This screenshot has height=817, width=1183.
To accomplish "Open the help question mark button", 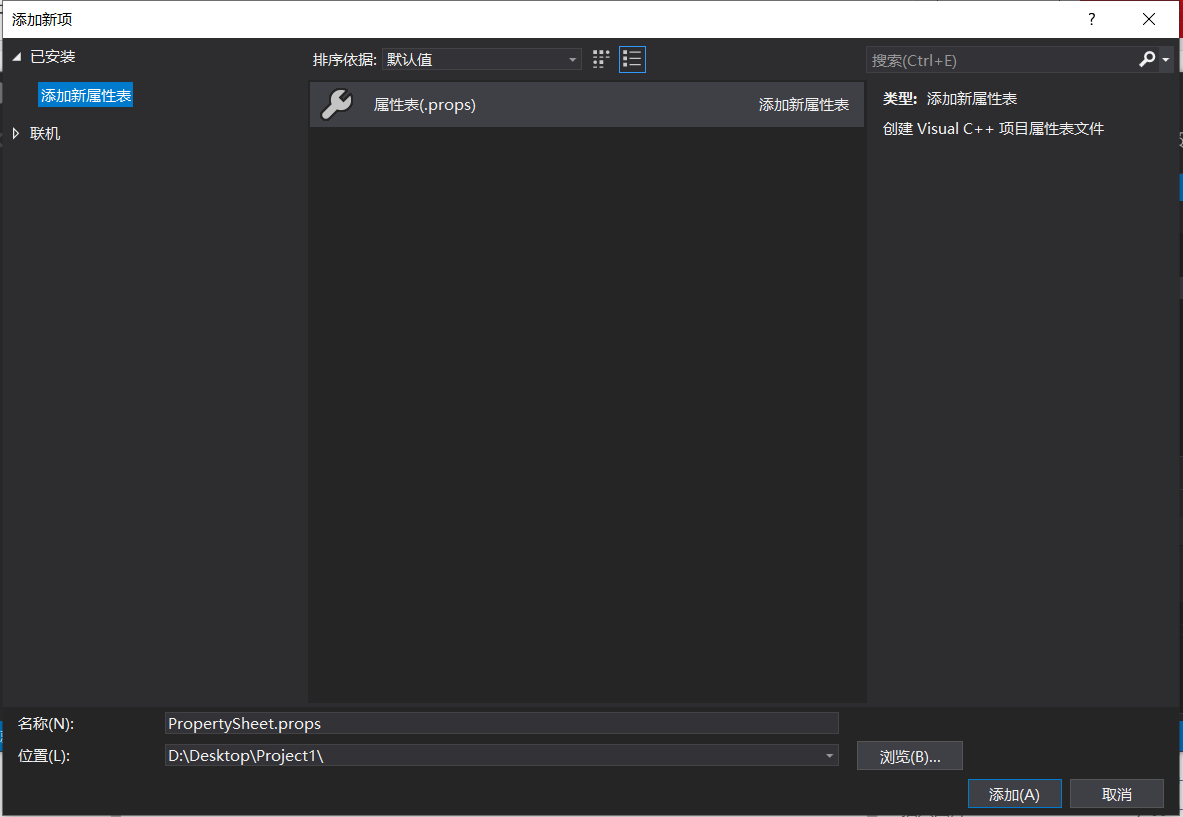I will [1092, 19].
